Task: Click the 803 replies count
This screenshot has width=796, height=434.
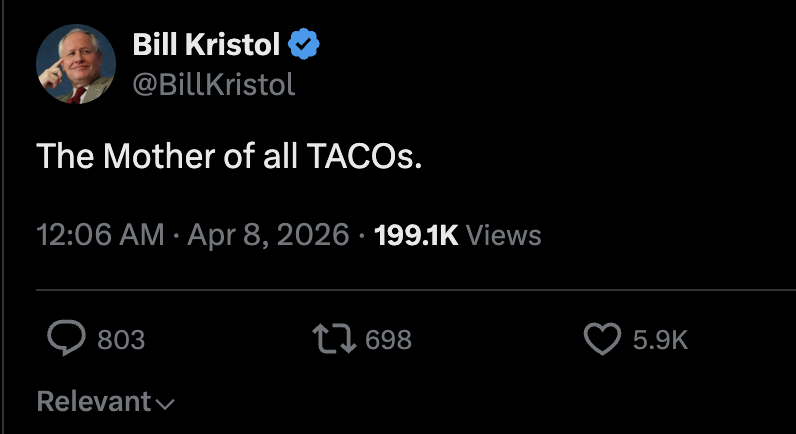Action: (121, 340)
